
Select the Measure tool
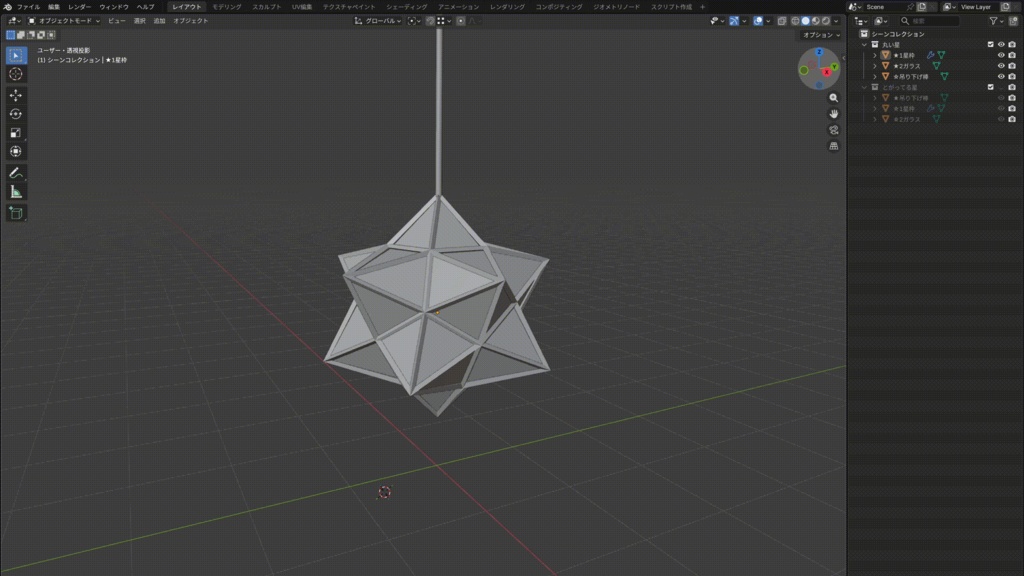coord(16,192)
